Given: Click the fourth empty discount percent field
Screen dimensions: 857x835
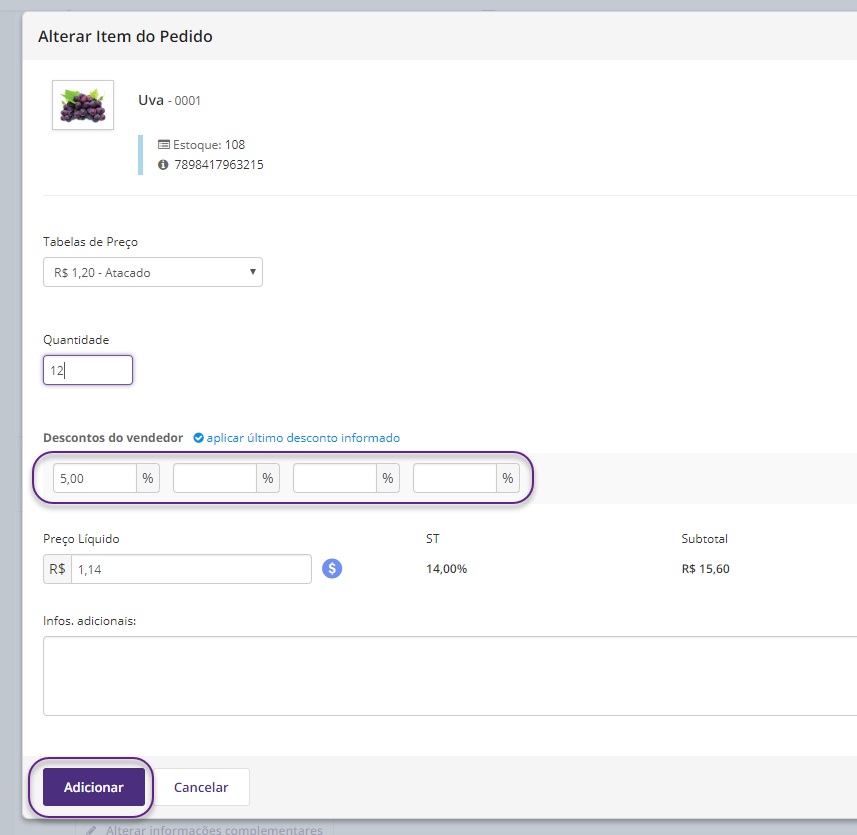Looking at the screenshot, I should pyautogui.click(x=455, y=478).
